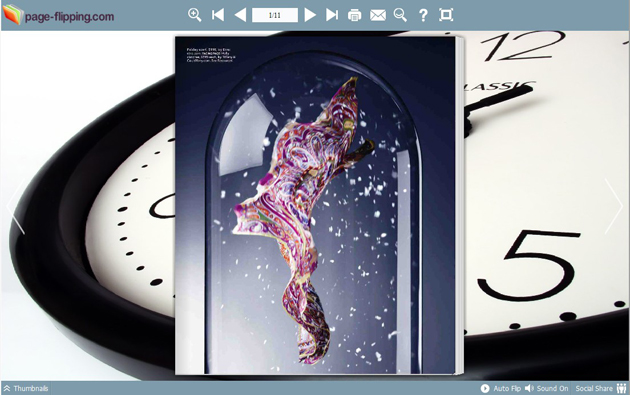The image size is (630, 395).
Task: Go to the previous page arrow
Action: pos(240,15)
